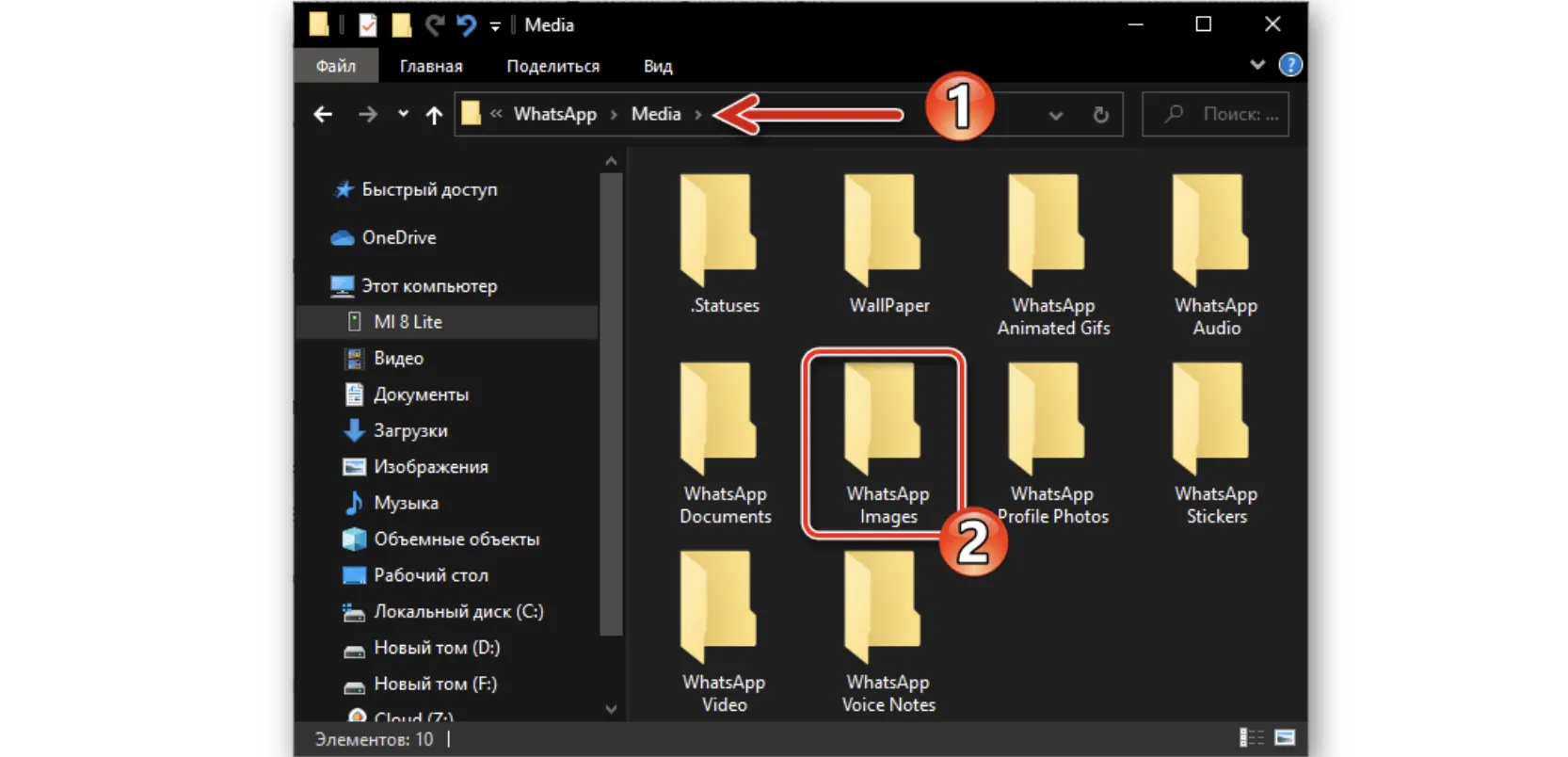Open Рабочий стол in the sidebar

coord(416,575)
